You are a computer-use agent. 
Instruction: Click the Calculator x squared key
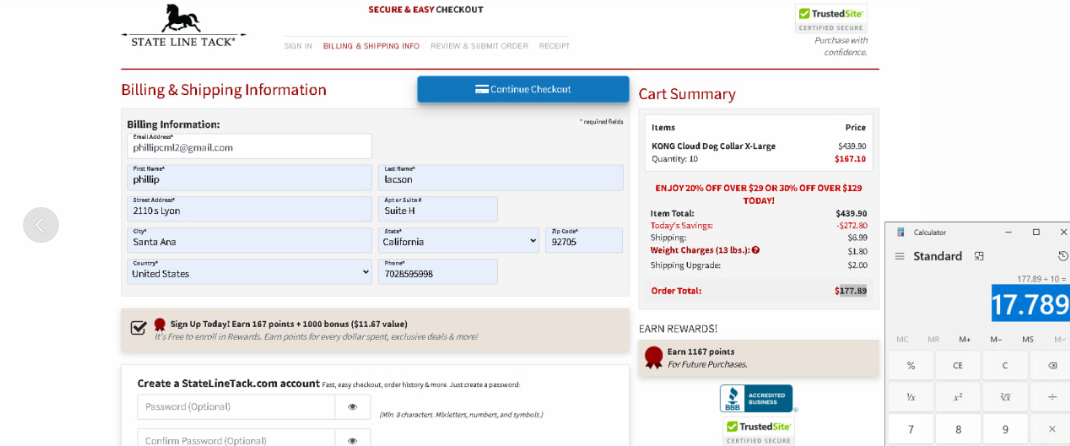958,397
